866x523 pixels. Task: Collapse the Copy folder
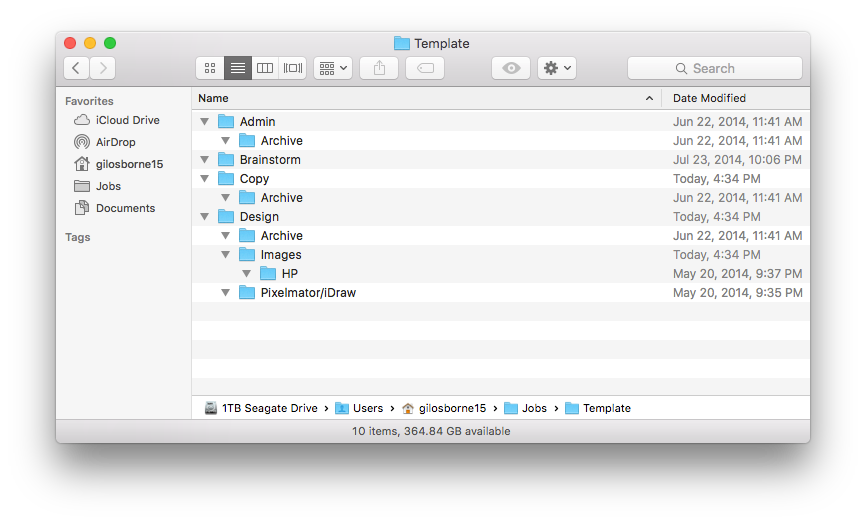point(204,178)
